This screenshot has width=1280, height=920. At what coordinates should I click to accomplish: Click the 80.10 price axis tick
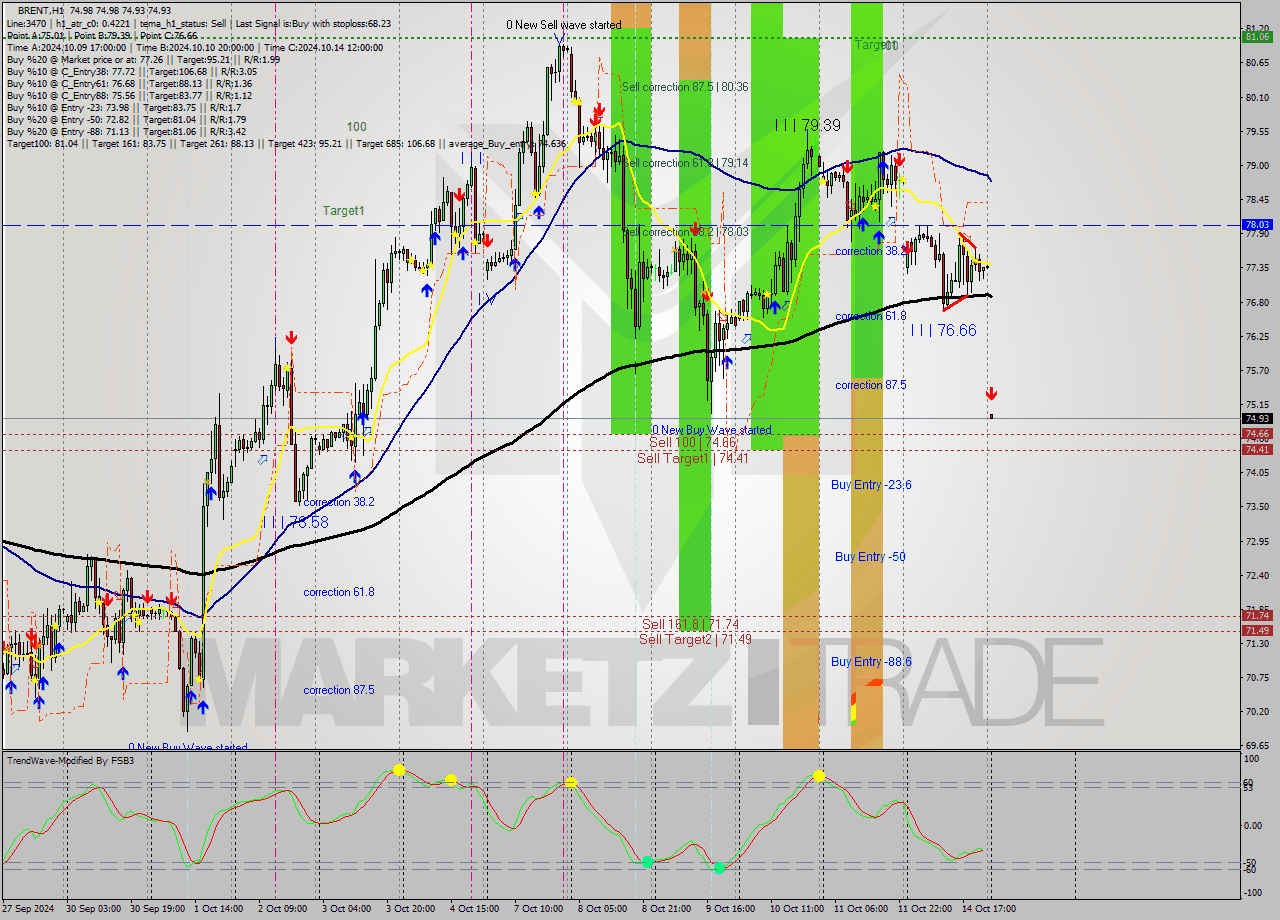(x=1256, y=97)
